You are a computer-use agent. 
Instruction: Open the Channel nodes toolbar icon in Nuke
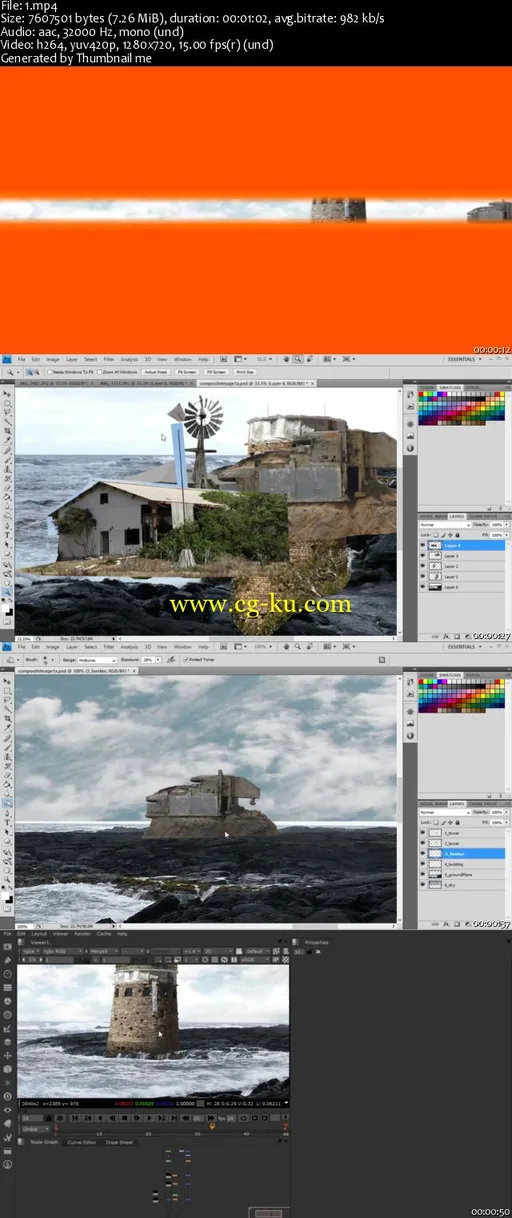click(7, 987)
